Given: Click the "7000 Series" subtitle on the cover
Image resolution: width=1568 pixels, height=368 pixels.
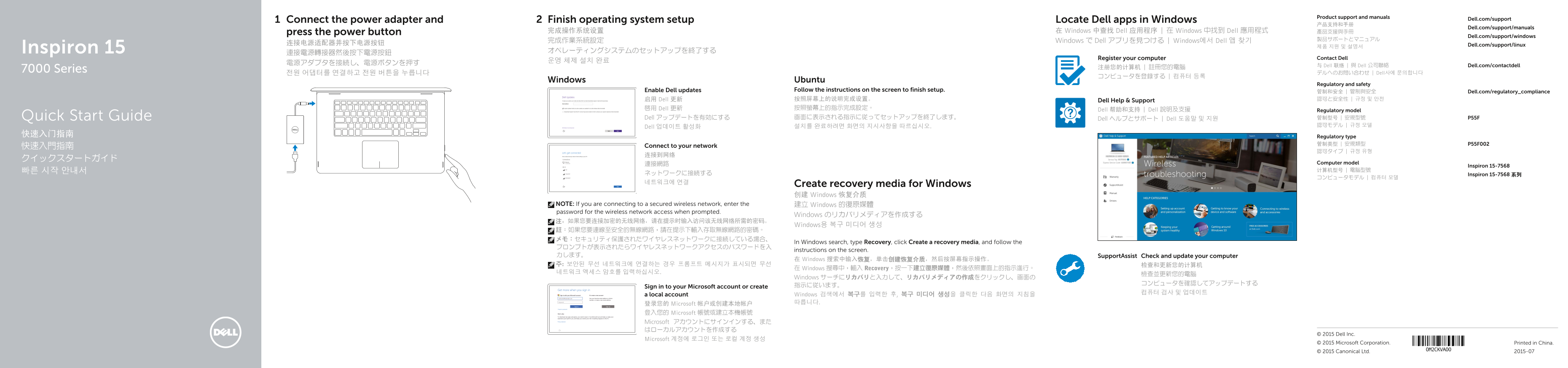Looking at the screenshot, I should [54, 69].
